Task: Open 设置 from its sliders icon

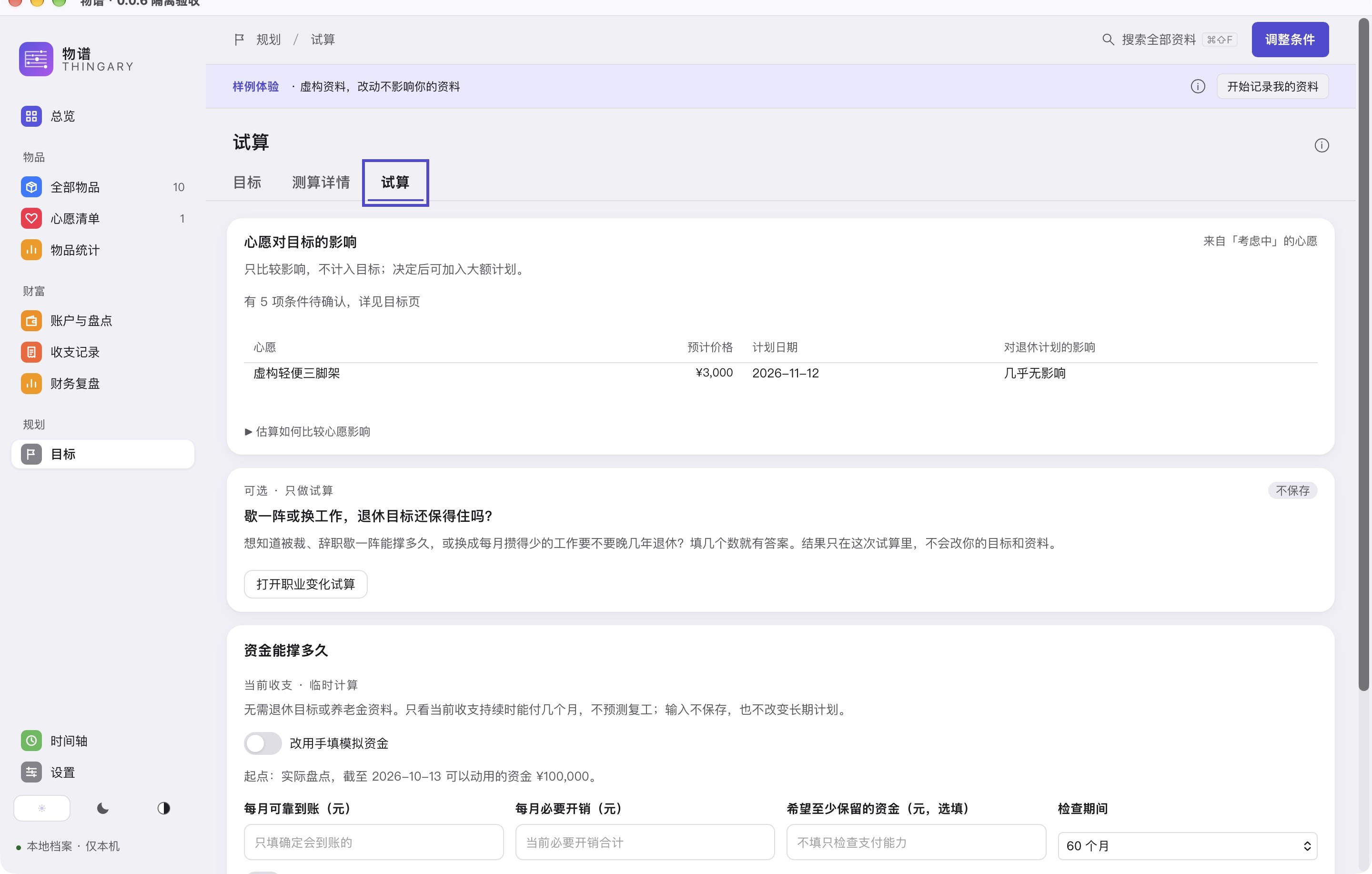Action: (31, 772)
